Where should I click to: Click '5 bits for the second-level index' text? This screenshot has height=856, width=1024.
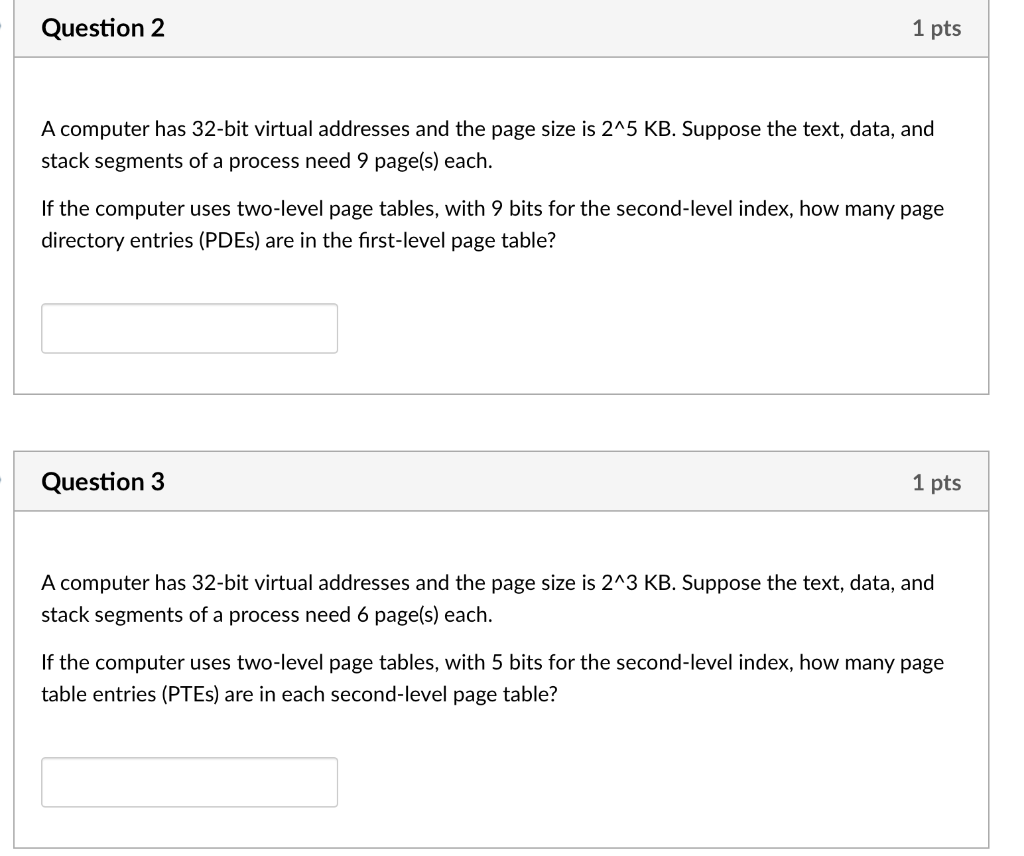pos(641,663)
